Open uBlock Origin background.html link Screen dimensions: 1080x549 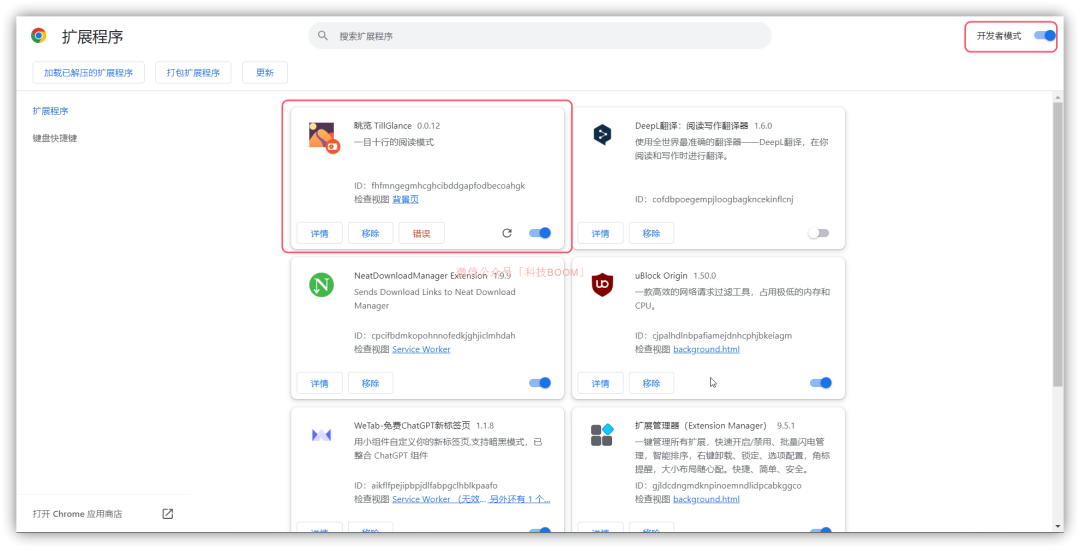[706, 349]
